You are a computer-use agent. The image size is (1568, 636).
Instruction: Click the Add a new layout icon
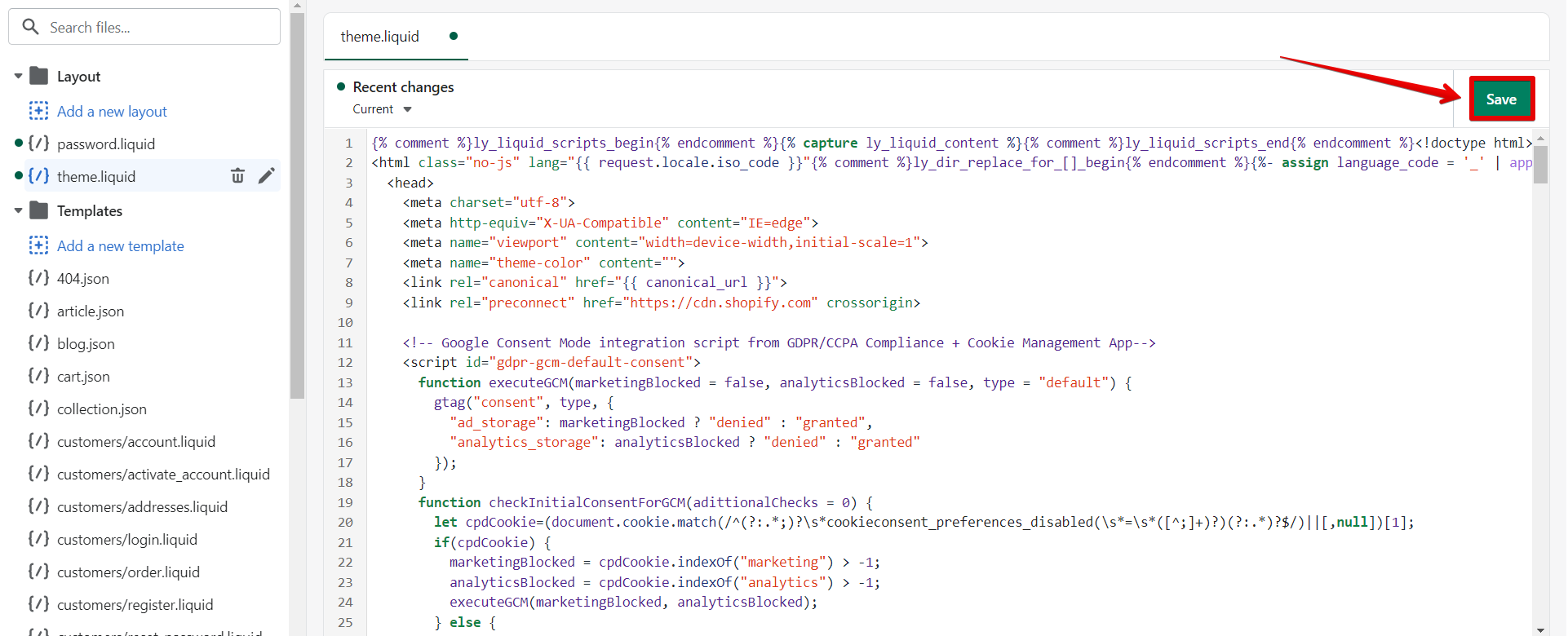38,111
